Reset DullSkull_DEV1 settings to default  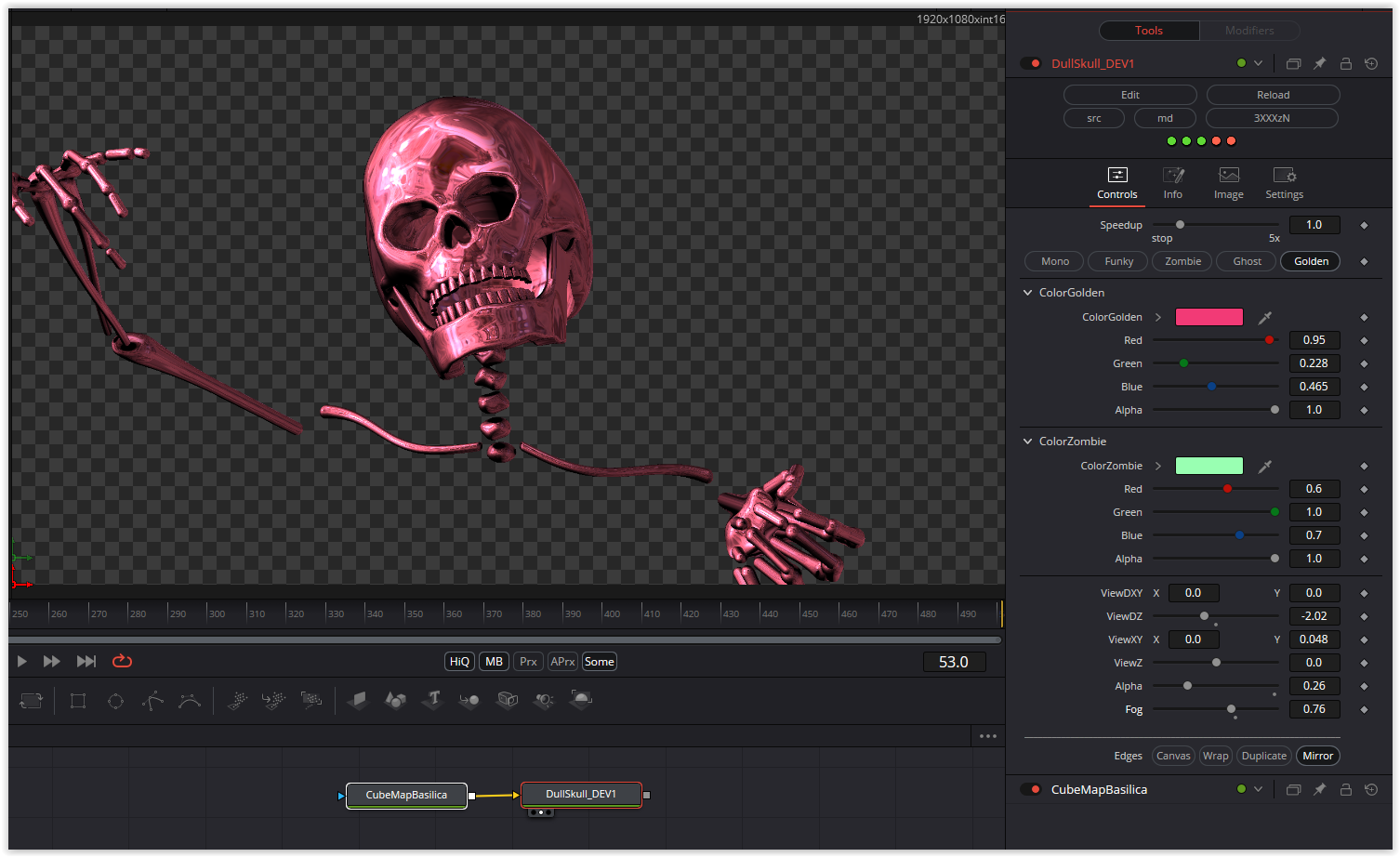[x=1371, y=63]
